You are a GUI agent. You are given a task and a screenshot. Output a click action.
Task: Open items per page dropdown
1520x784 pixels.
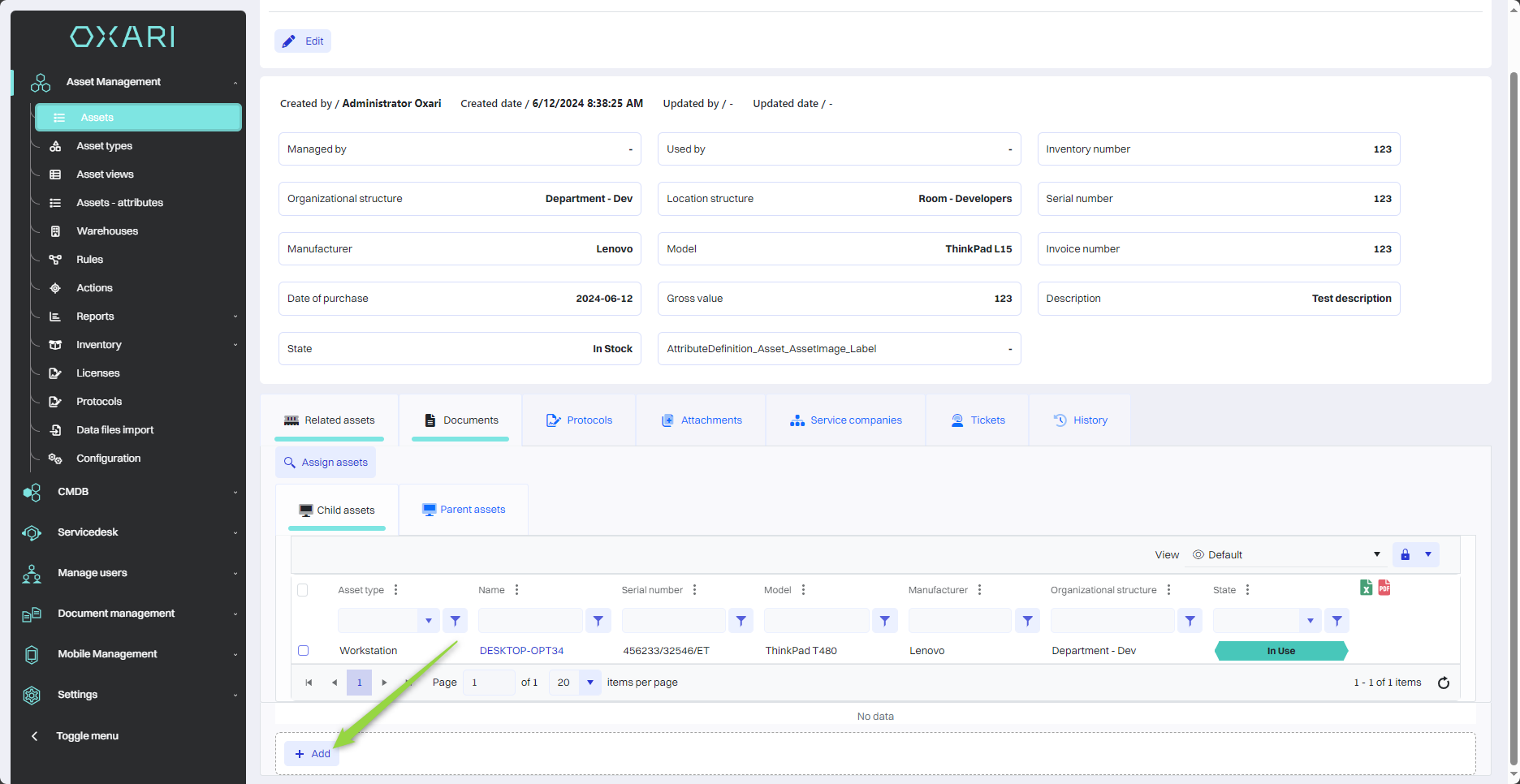click(x=589, y=683)
